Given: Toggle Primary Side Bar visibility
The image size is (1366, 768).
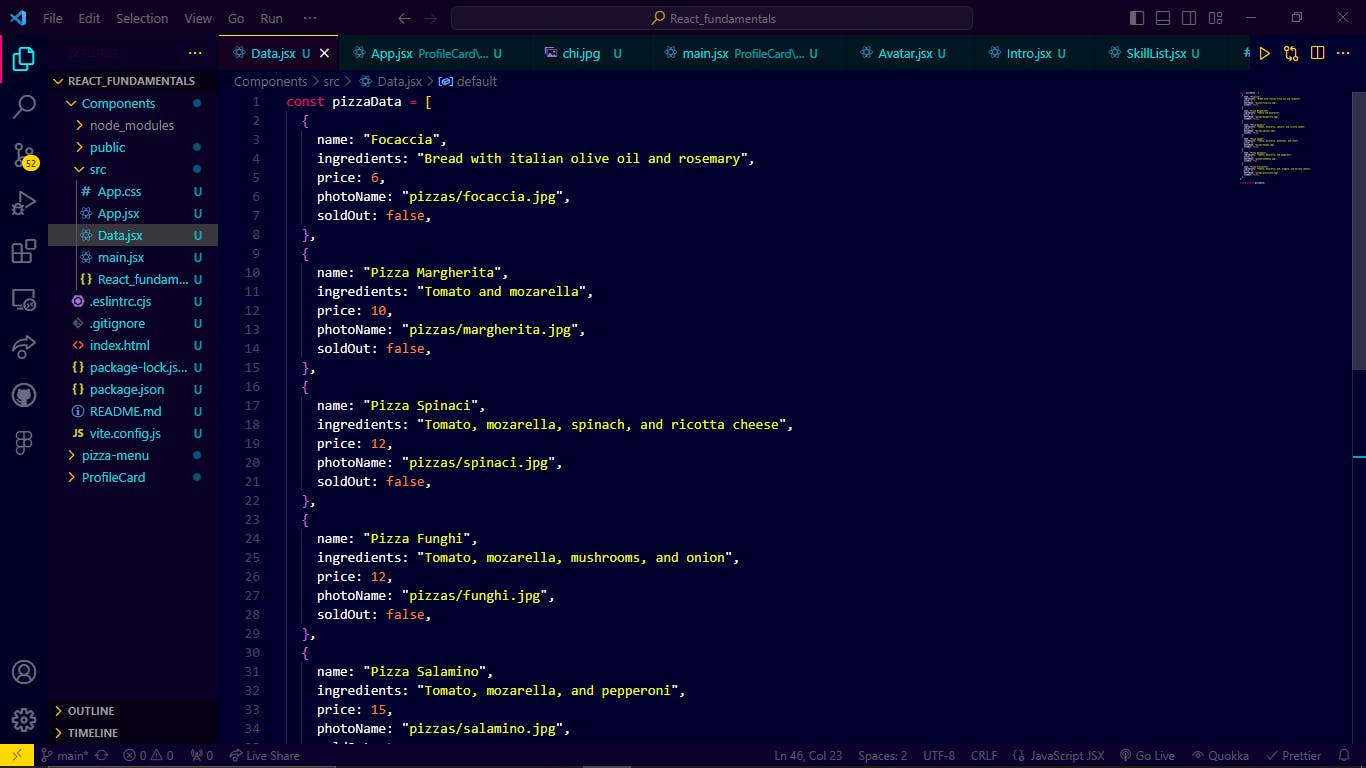Looking at the screenshot, I should [x=1137, y=18].
